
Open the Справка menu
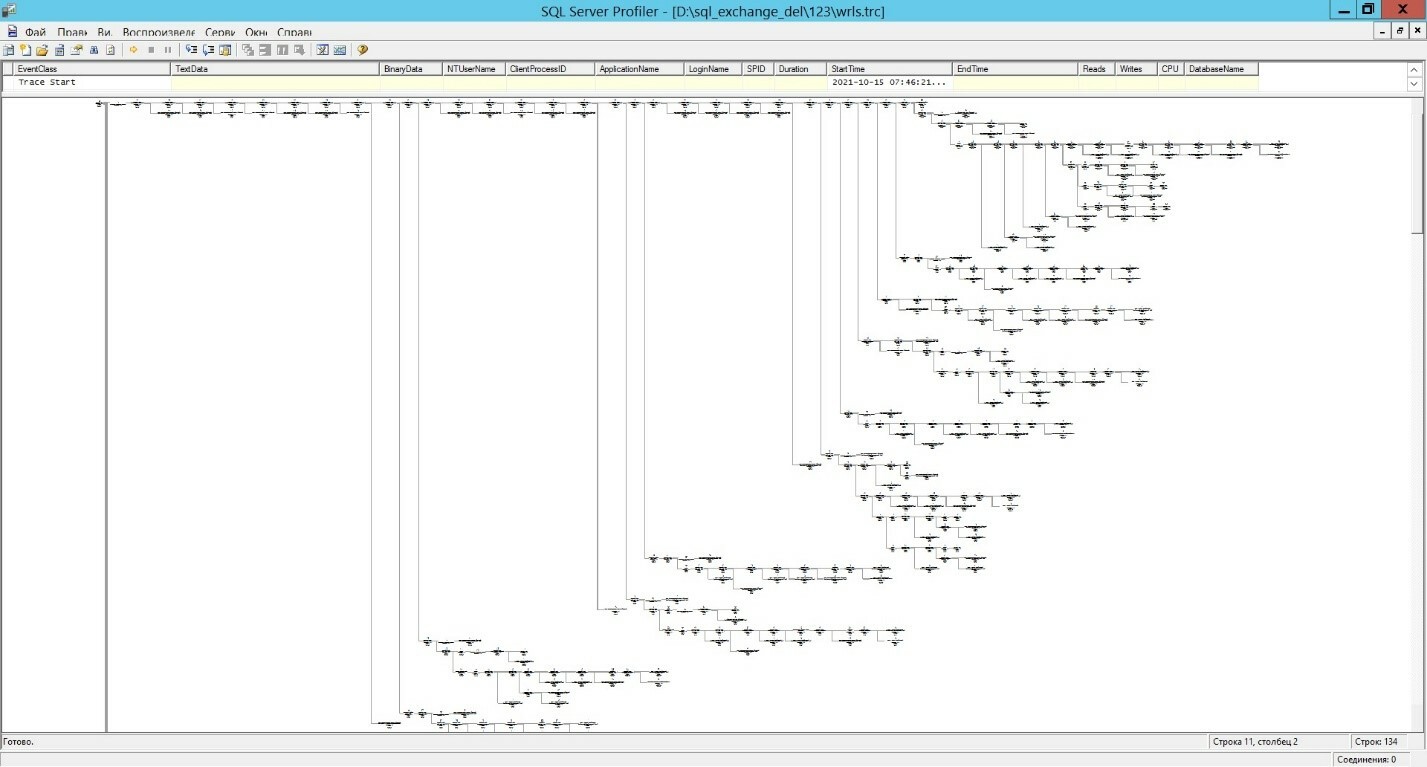click(294, 32)
